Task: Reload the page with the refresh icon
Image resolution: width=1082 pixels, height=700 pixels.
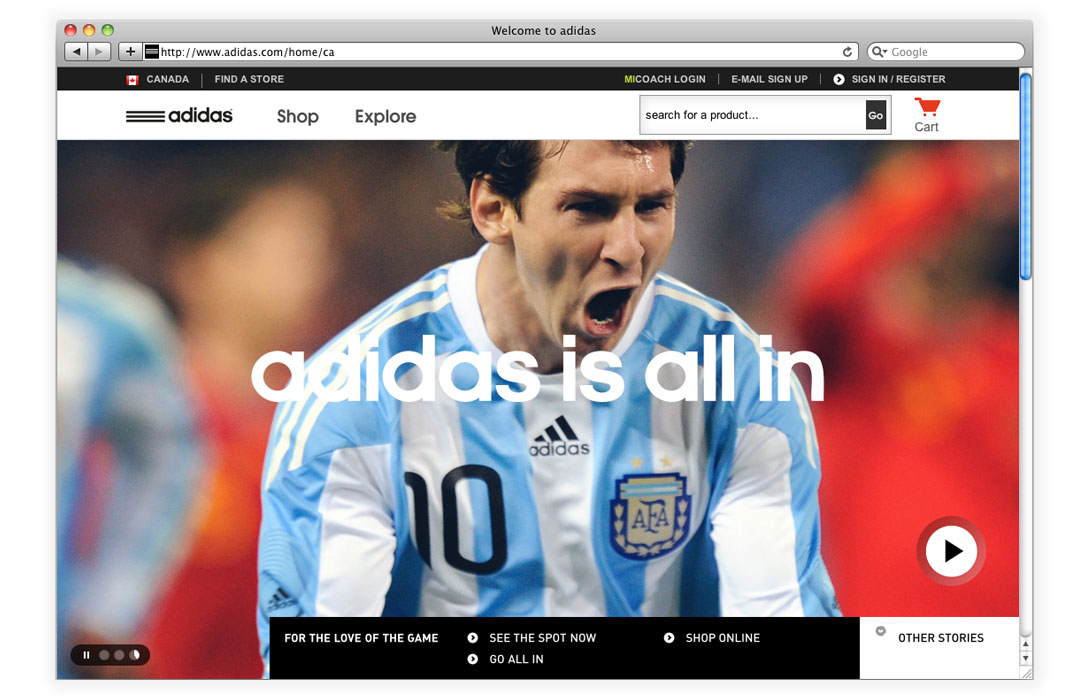Action: pos(847,52)
